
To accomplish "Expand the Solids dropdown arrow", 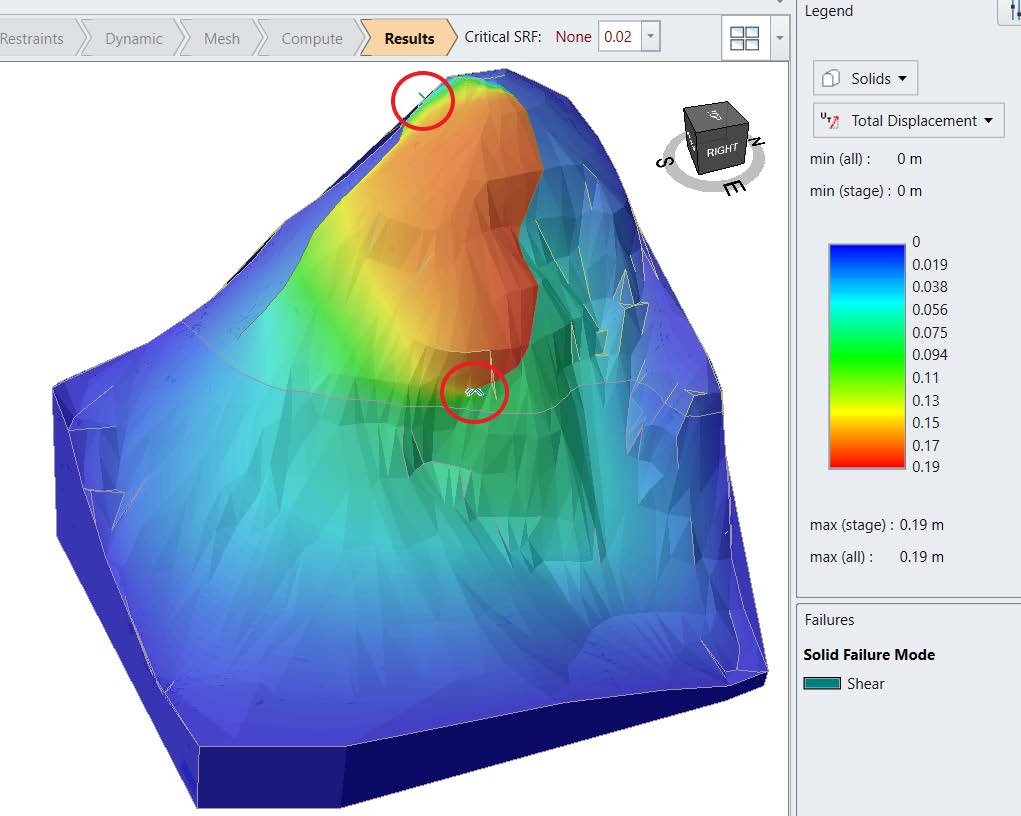I will point(902,78).
